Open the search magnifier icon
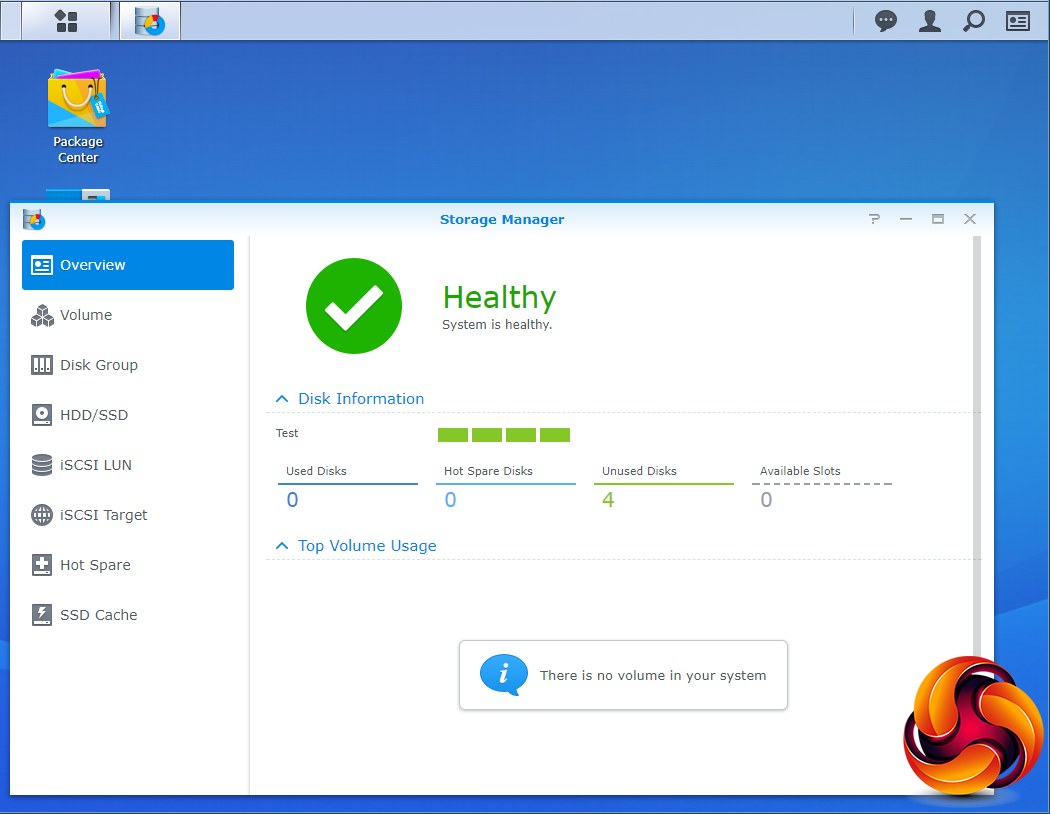 (x=974, y=21)
